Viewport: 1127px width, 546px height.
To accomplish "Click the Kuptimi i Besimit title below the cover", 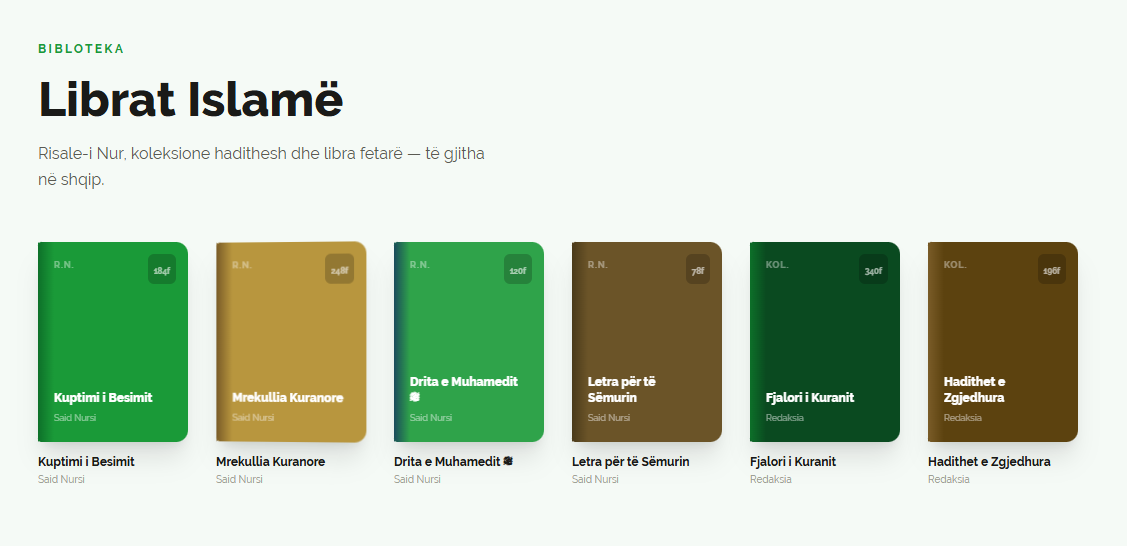I will (x=86, y=462).
